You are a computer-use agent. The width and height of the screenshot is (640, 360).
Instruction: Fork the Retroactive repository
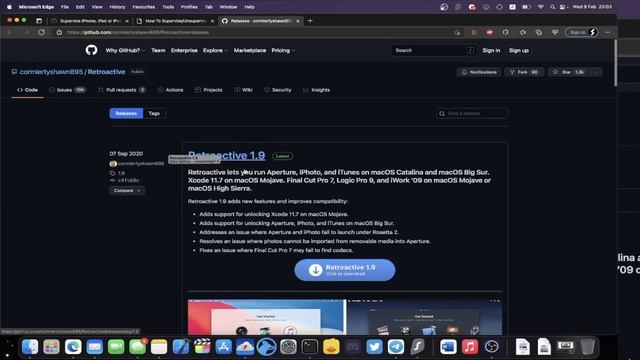click(524, 72)
